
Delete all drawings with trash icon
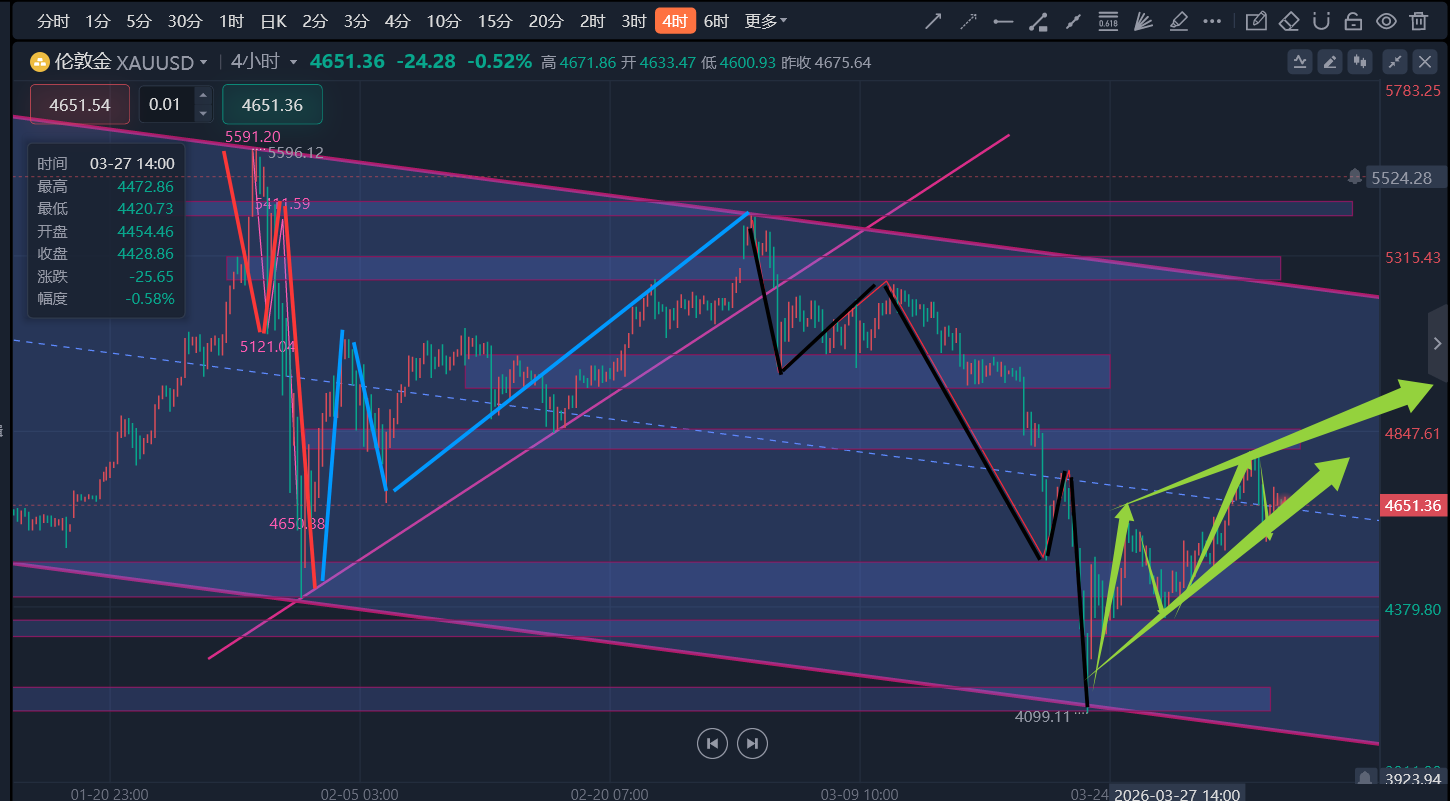click(x=1418, y=21)
